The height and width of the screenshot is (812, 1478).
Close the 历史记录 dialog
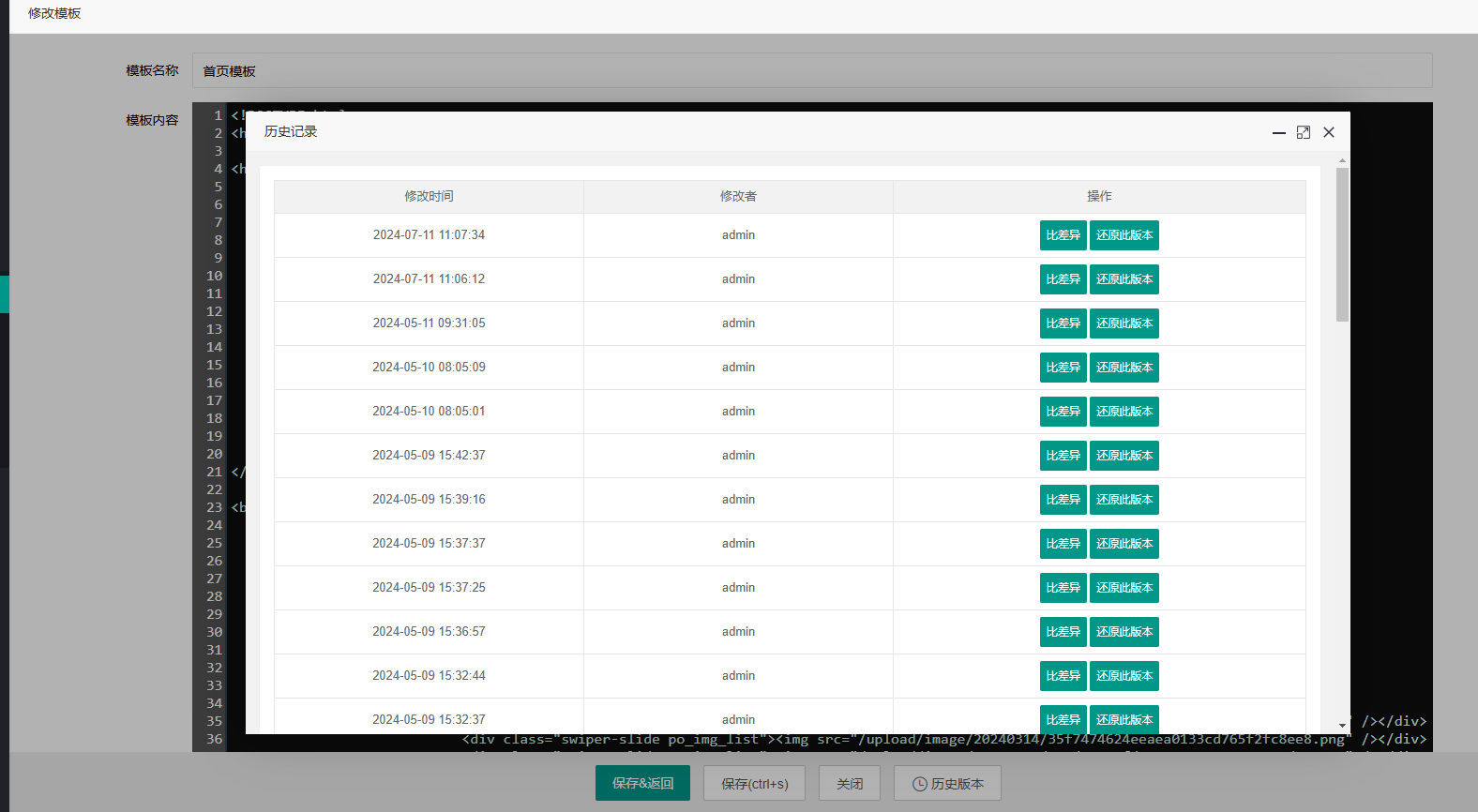(1329, 133)
